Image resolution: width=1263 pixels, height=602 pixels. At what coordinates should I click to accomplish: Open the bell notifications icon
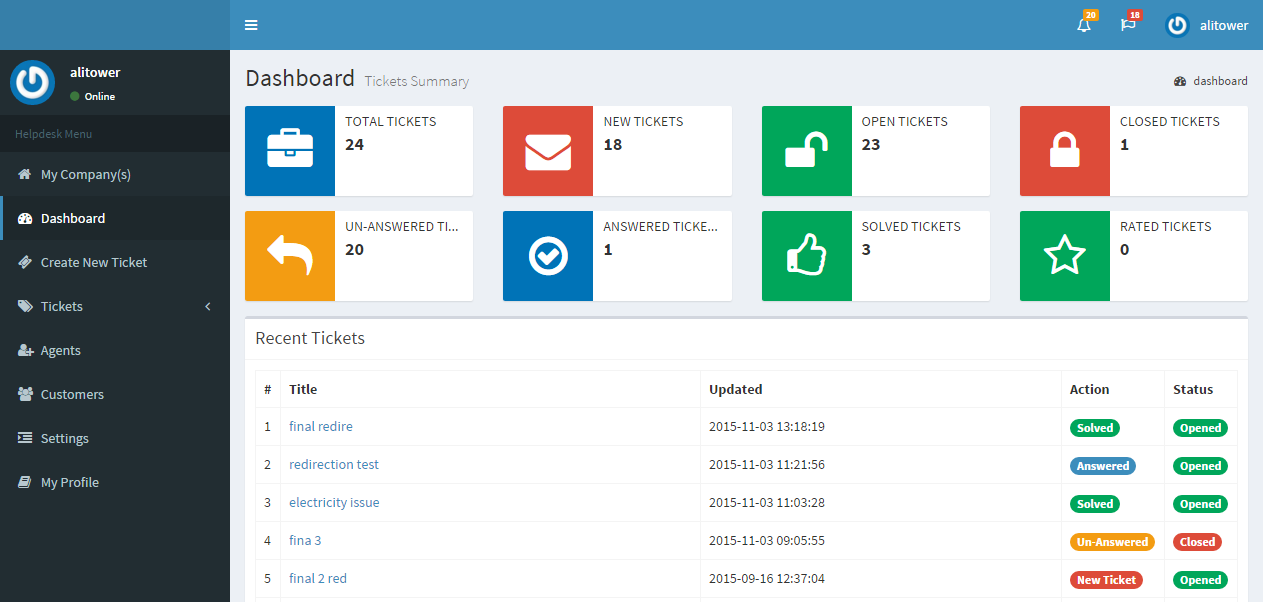point(1084,25)
